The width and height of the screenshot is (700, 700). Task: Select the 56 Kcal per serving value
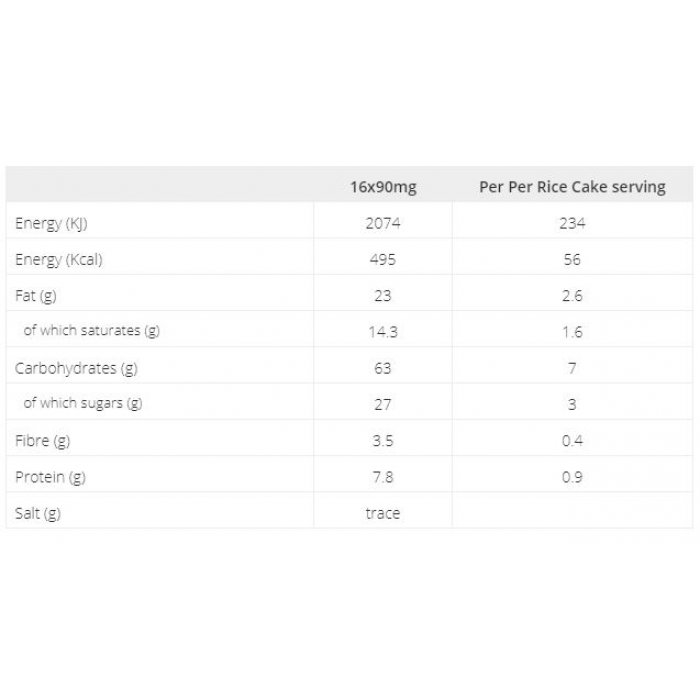coord(572,259)
